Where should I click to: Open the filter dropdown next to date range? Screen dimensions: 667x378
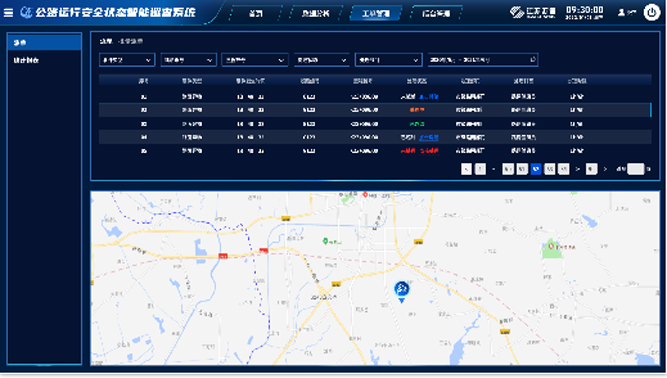[x=388, y=60]
